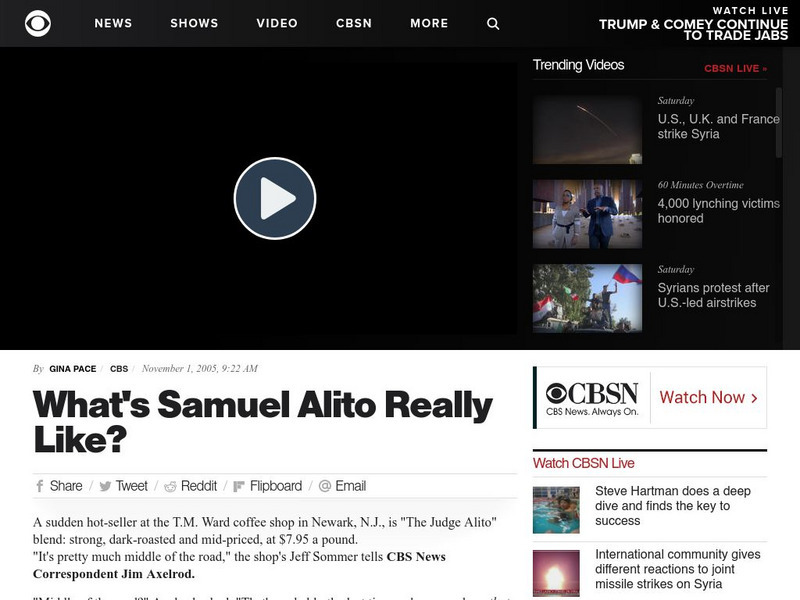Click the Trending Videos scrollbar
Image resolution: width=800 pixels, height=600 pixels.
coord(779,122)
